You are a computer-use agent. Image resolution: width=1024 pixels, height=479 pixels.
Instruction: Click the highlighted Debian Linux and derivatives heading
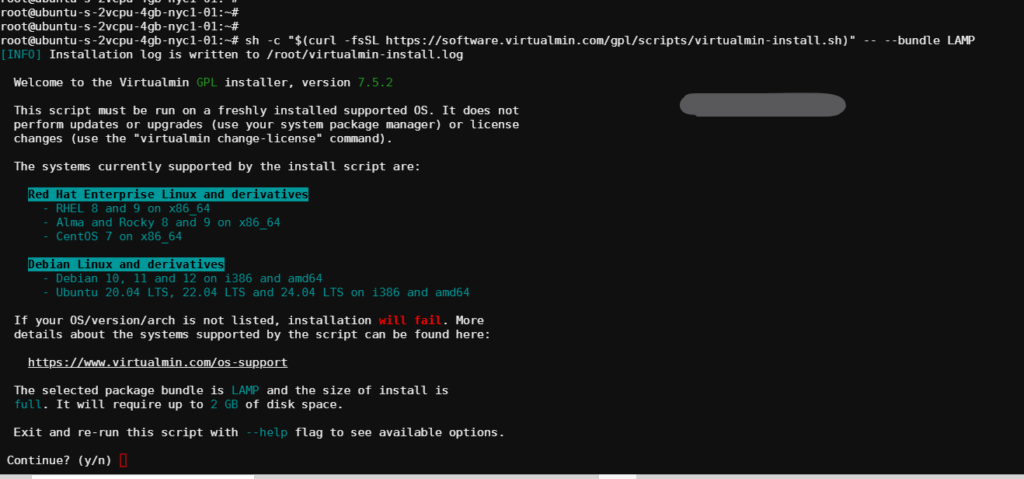tap(126, 264)
